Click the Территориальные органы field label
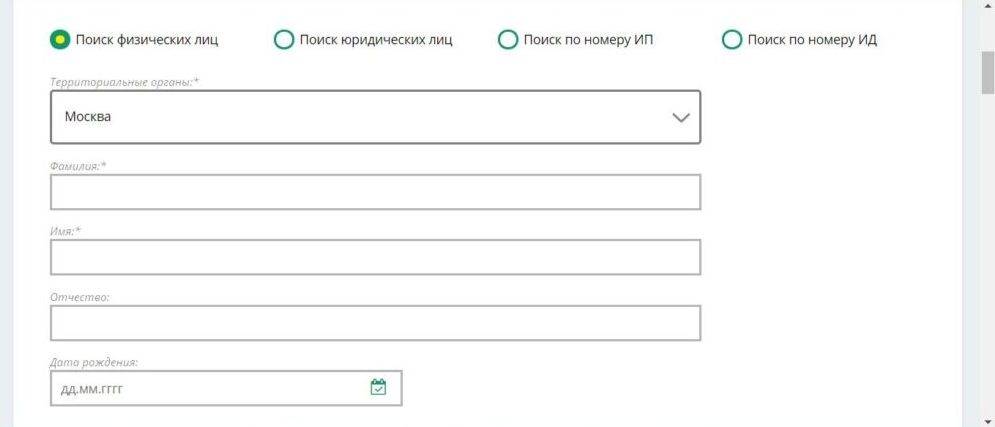 point(125,80)
